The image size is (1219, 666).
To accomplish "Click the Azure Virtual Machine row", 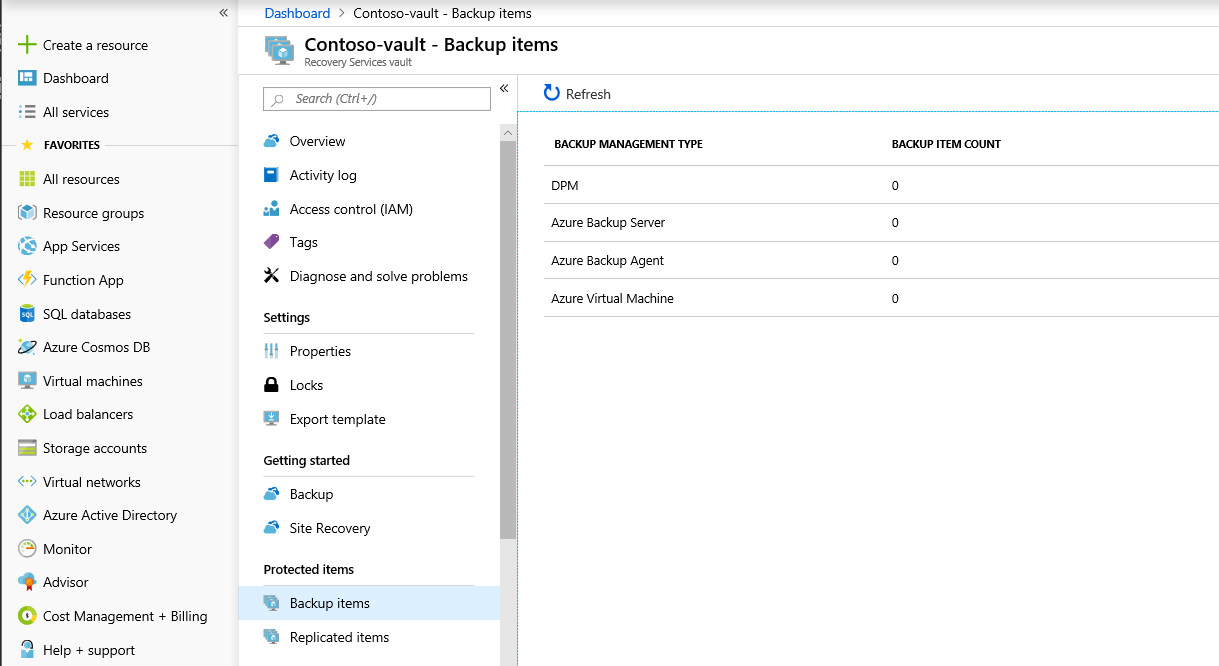I will (x=612, y=298).
